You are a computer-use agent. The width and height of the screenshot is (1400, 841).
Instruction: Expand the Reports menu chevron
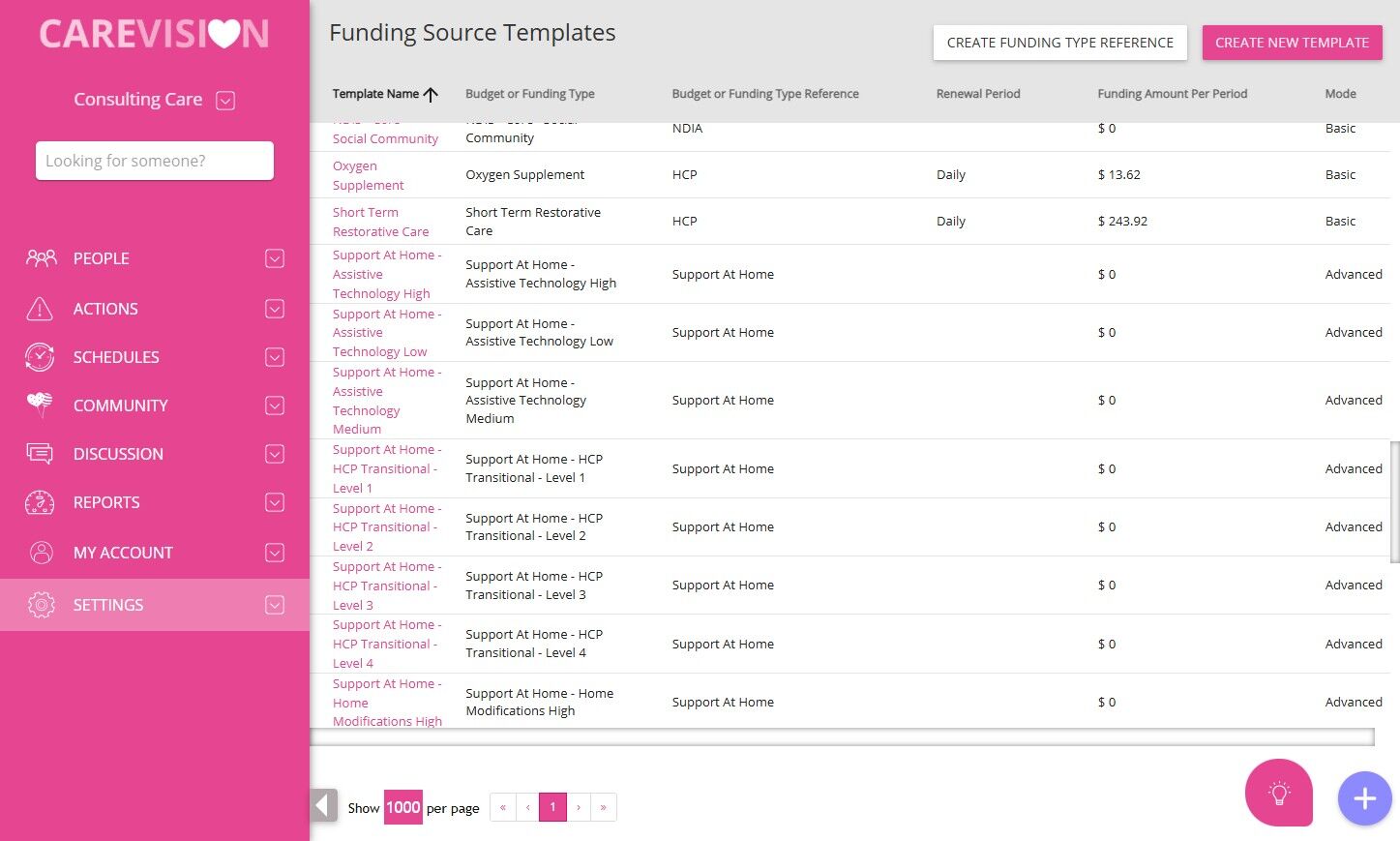coord(275,502)
